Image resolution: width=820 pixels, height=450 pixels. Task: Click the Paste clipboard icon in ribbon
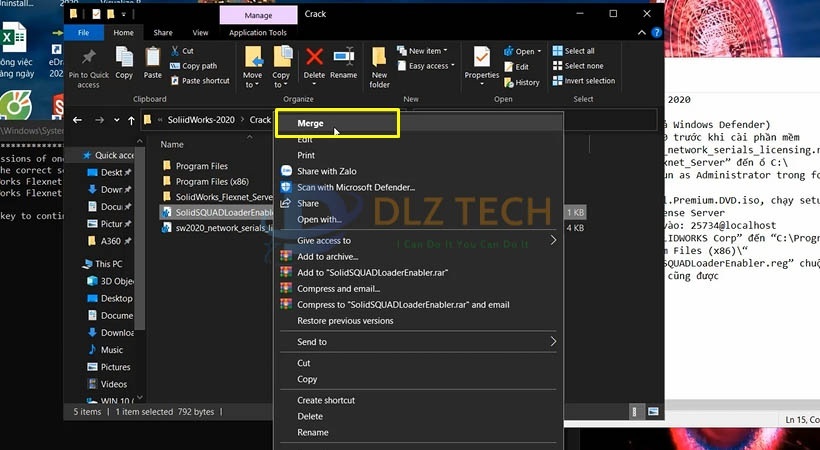[153, 63]
